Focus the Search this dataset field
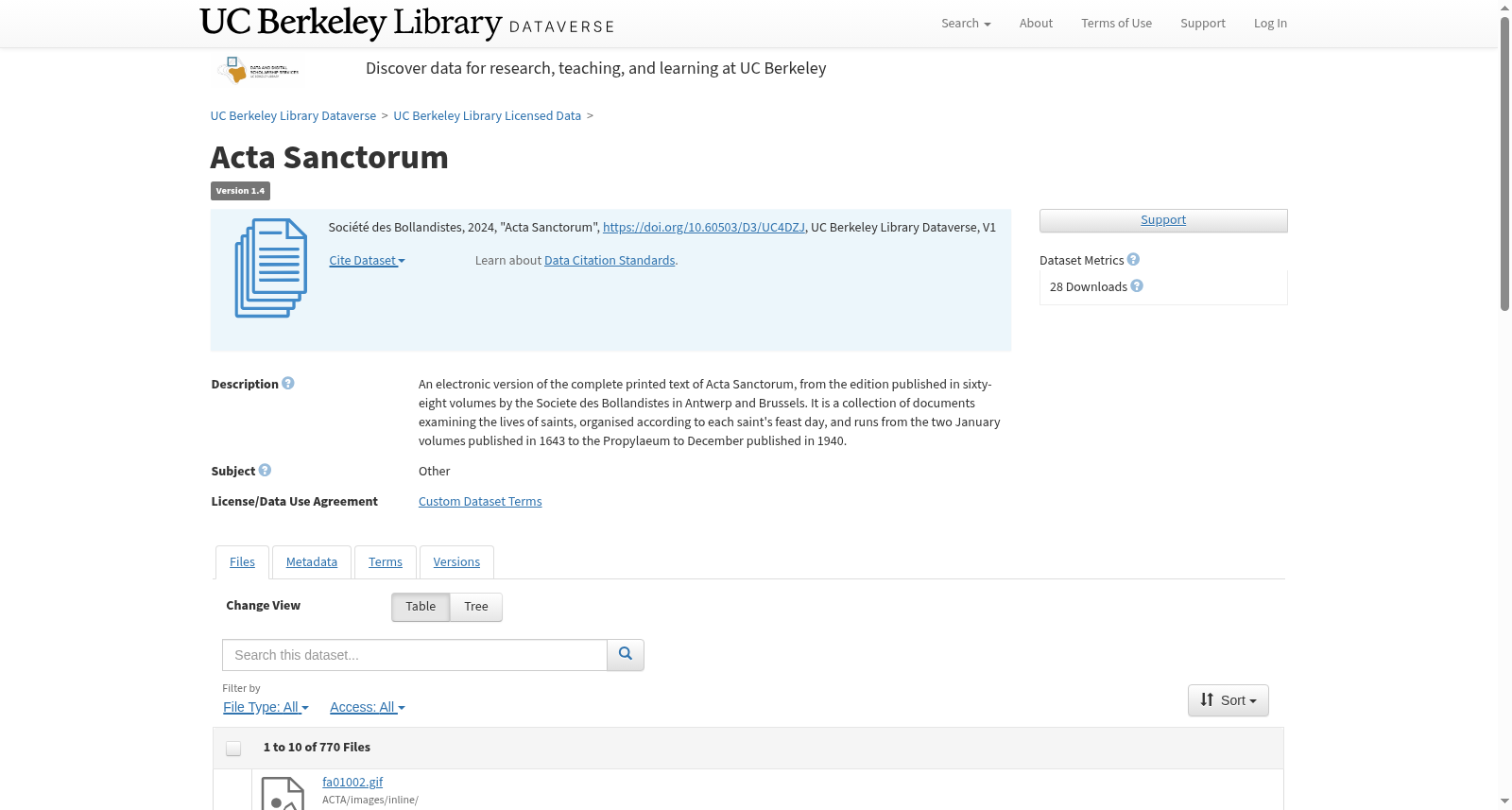 pos(415,655)
